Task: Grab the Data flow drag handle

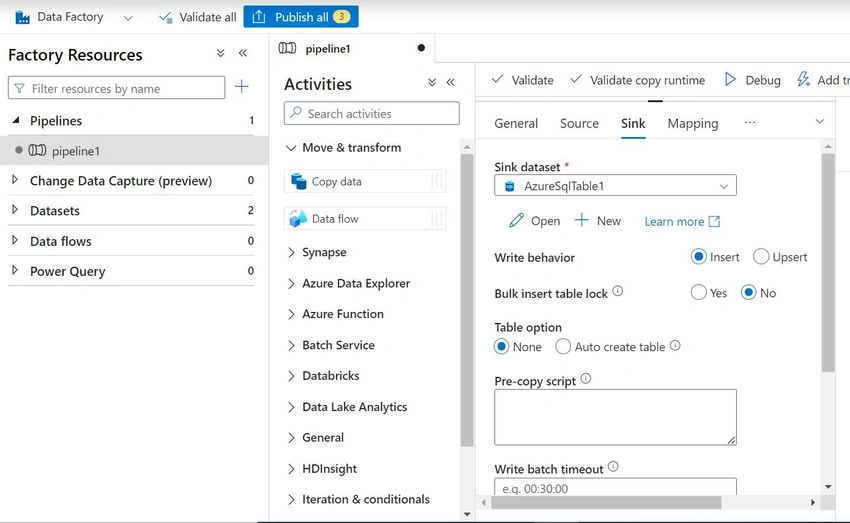Action: 437,219
